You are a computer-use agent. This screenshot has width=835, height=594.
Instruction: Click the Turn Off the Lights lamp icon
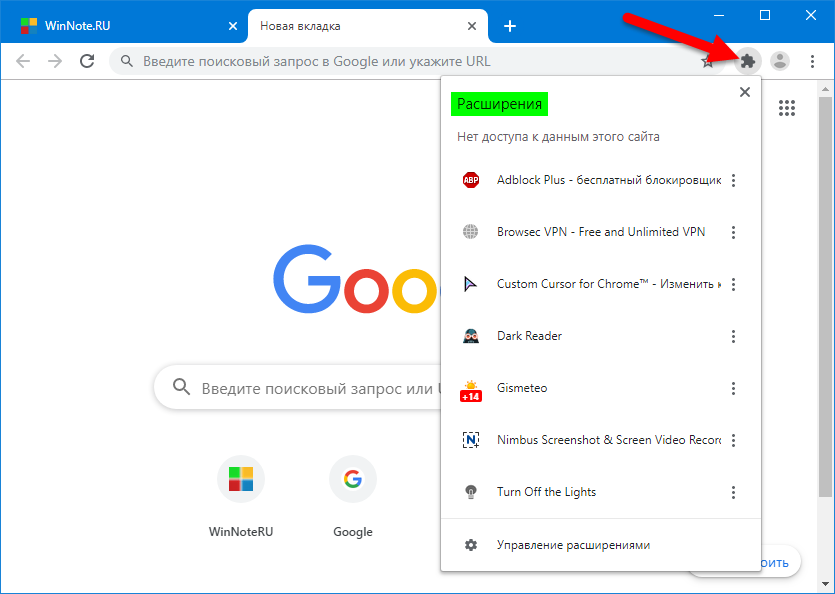(471, 492)
